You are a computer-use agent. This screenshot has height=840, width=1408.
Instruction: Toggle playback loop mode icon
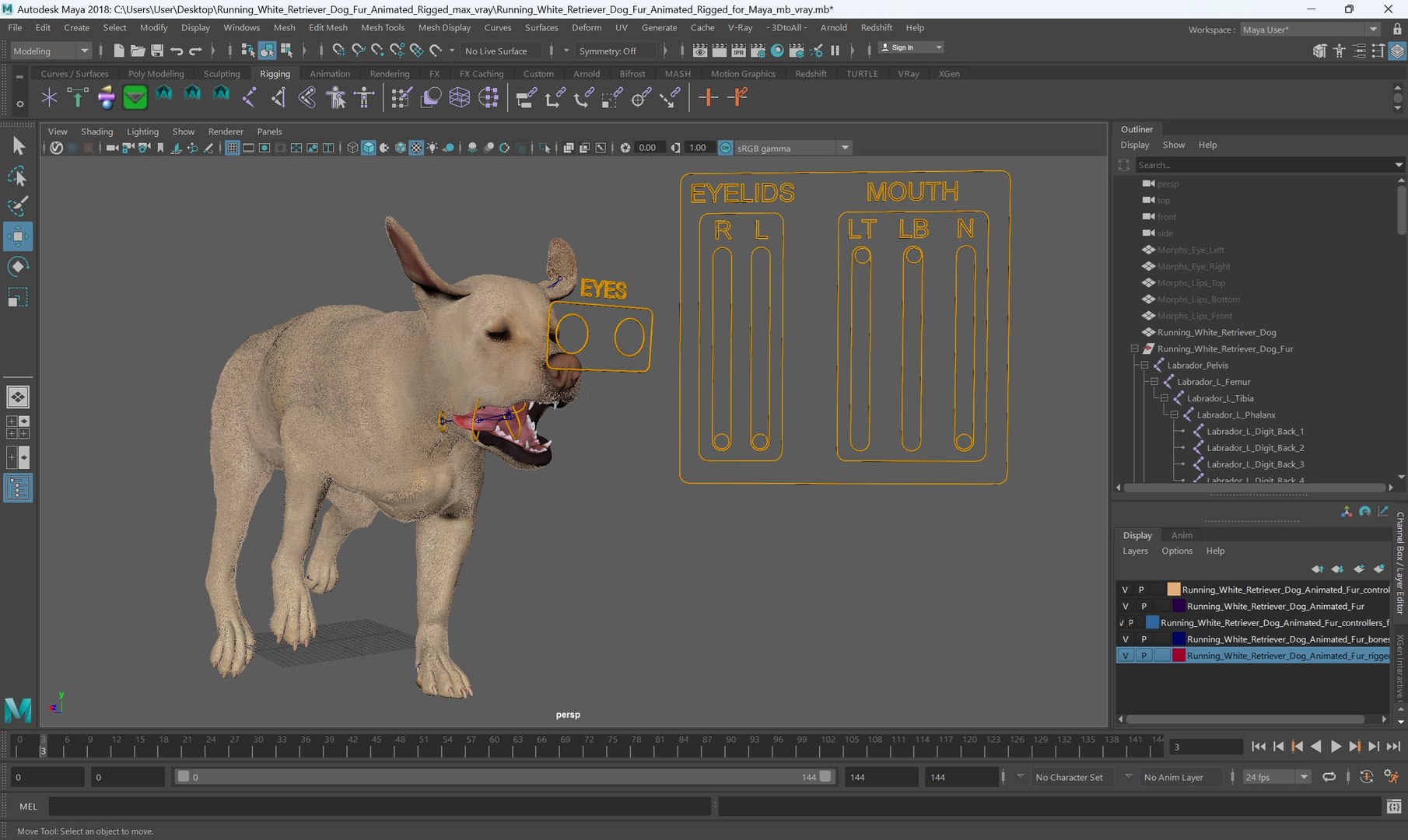tap(1329, 776)
